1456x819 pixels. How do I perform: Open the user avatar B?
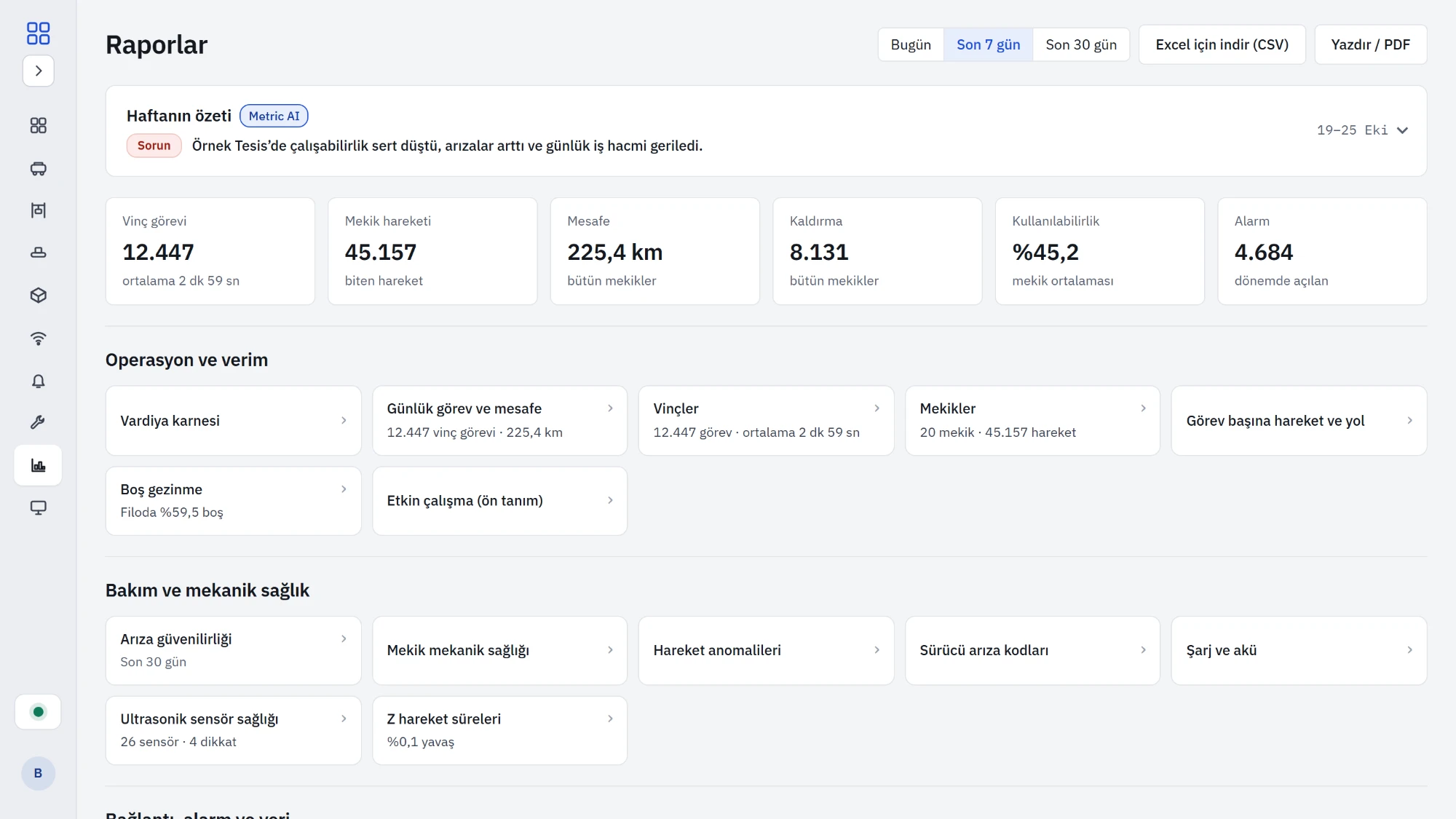coord(39,773)
